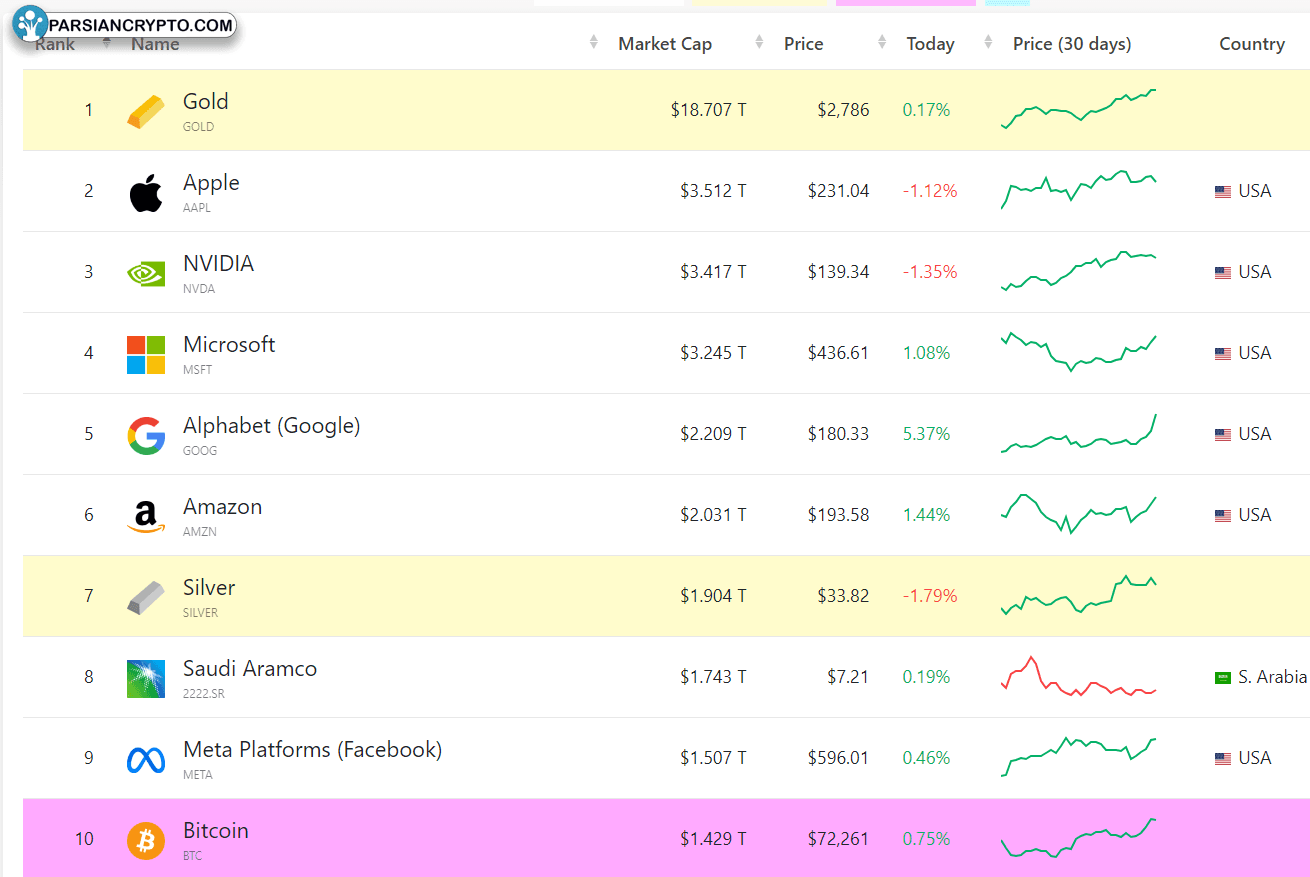Viewport: 1310px width, 877px height.
Task: Click the USA flag in Microsoft row
Action: [x=1223, y=354]
